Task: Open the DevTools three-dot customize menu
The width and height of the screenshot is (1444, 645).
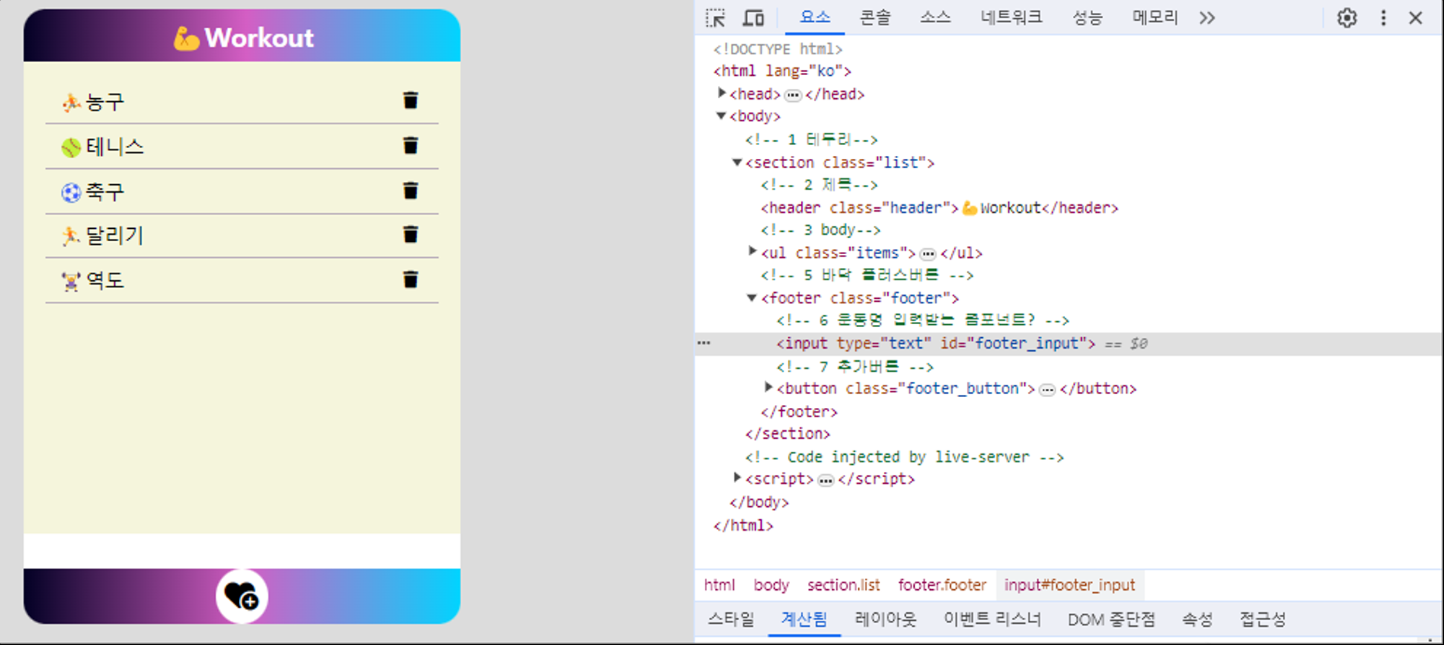Action: [1384, 18]
